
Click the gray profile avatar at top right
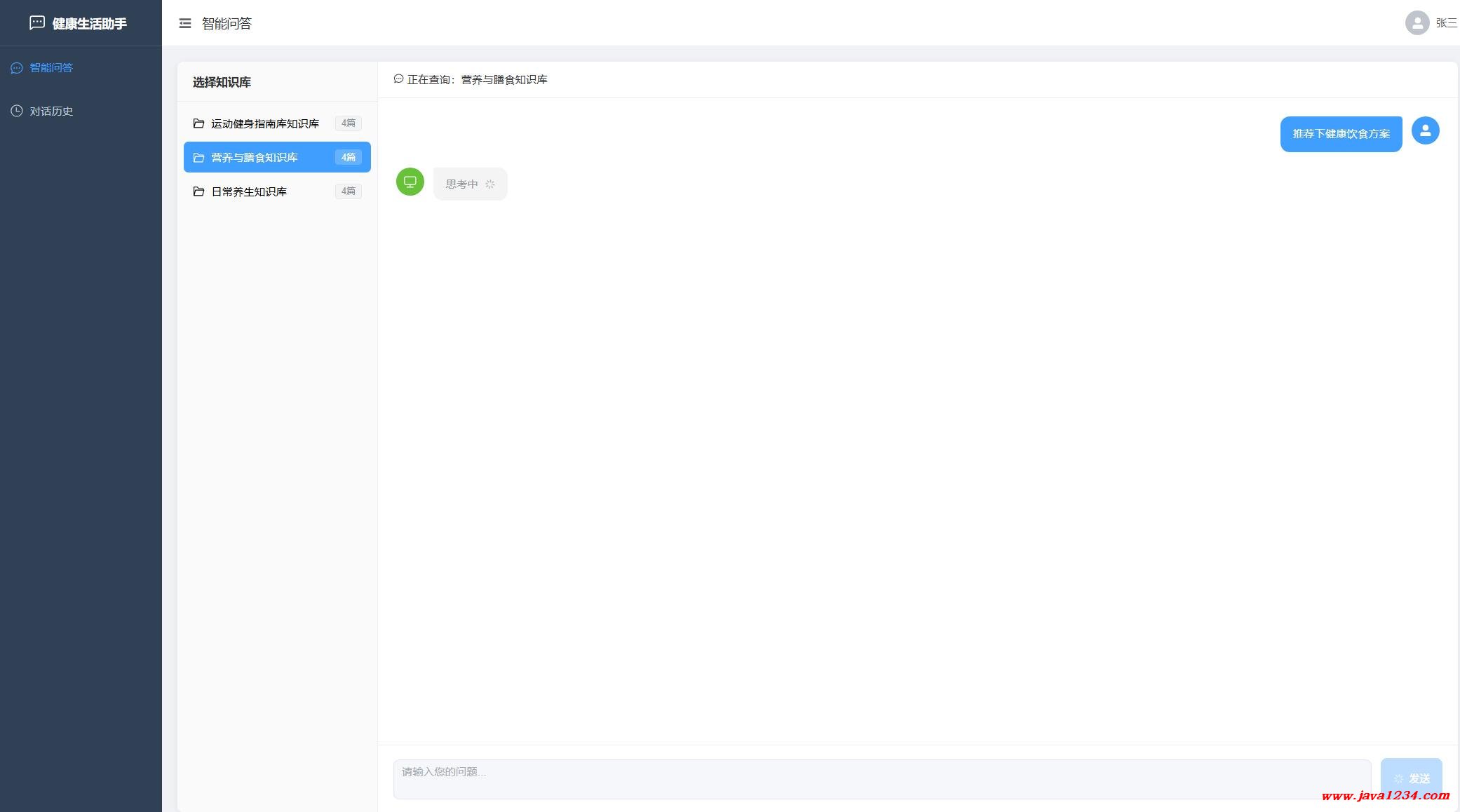(x=1417, y=23)
